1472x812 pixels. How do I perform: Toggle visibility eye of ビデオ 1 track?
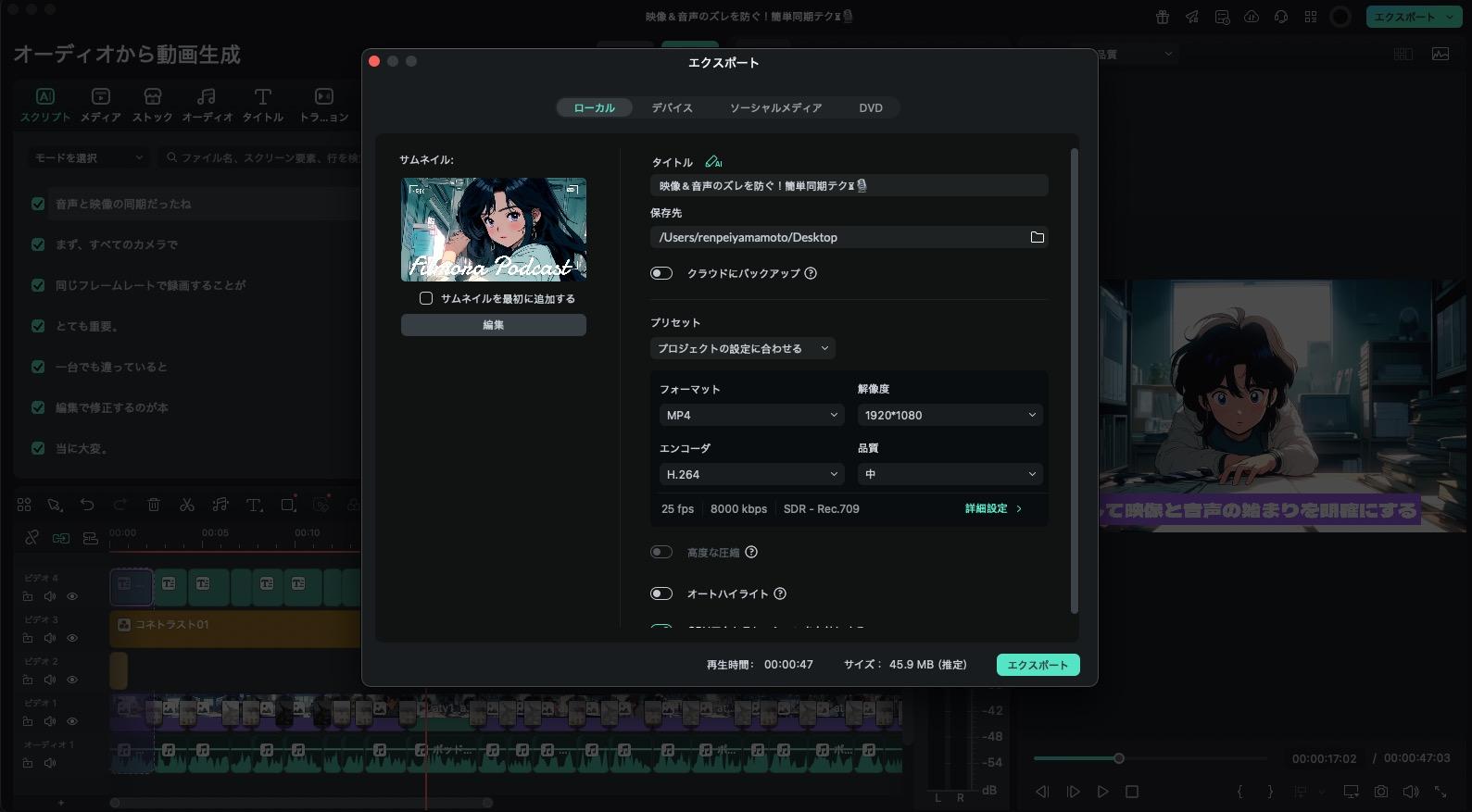click(72, 721)
